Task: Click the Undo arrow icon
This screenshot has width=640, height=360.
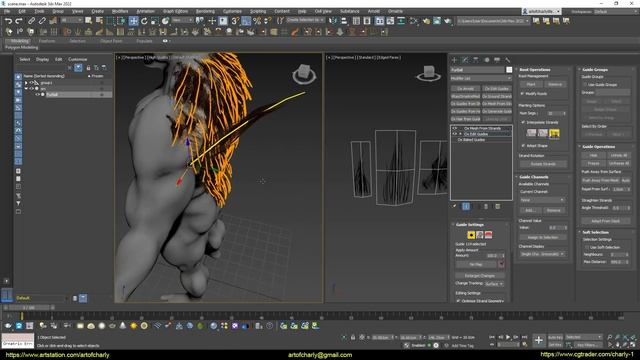Action: click(8, 21)
